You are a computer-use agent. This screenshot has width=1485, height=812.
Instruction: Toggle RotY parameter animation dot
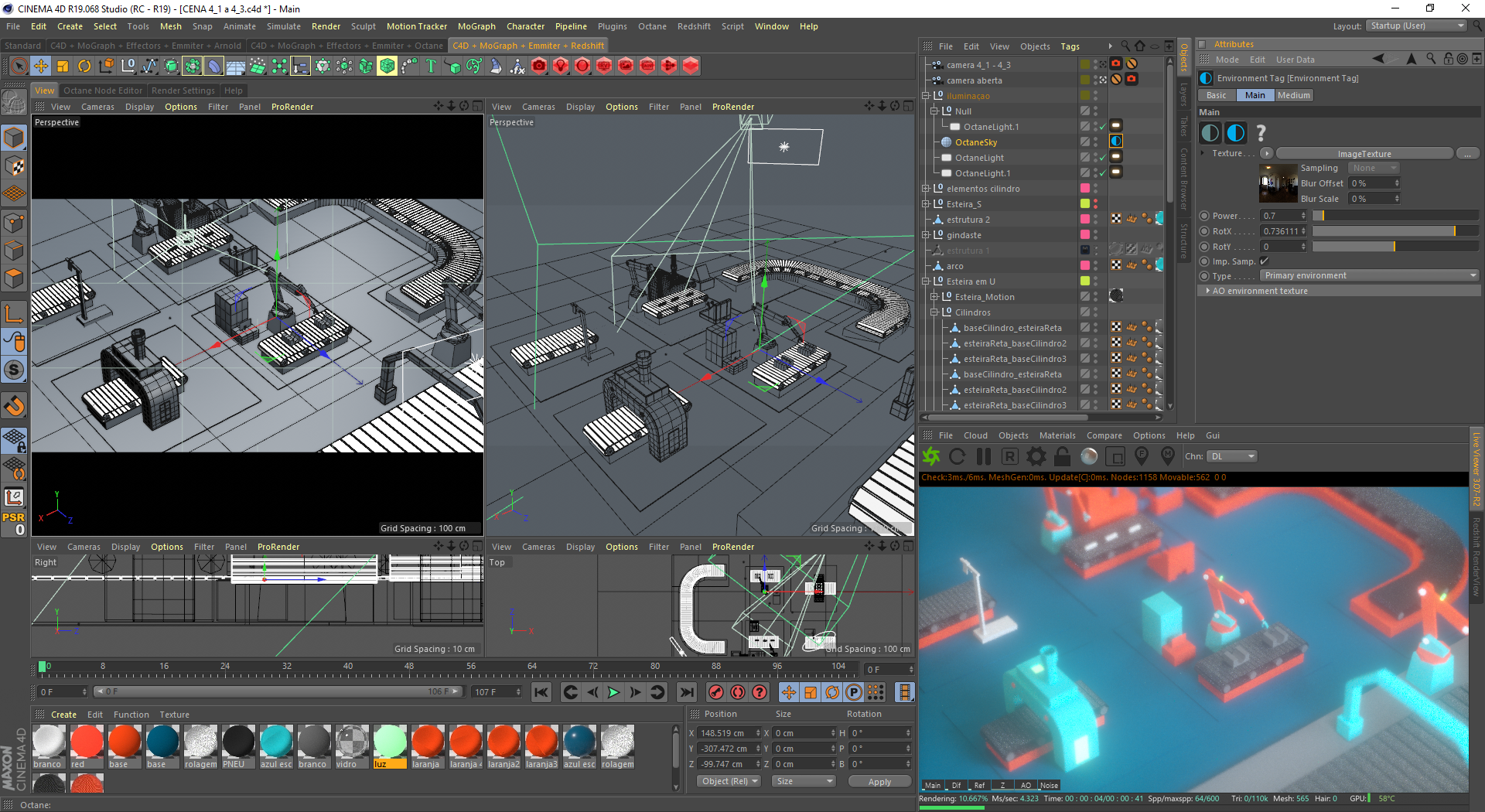point(1204,247)
